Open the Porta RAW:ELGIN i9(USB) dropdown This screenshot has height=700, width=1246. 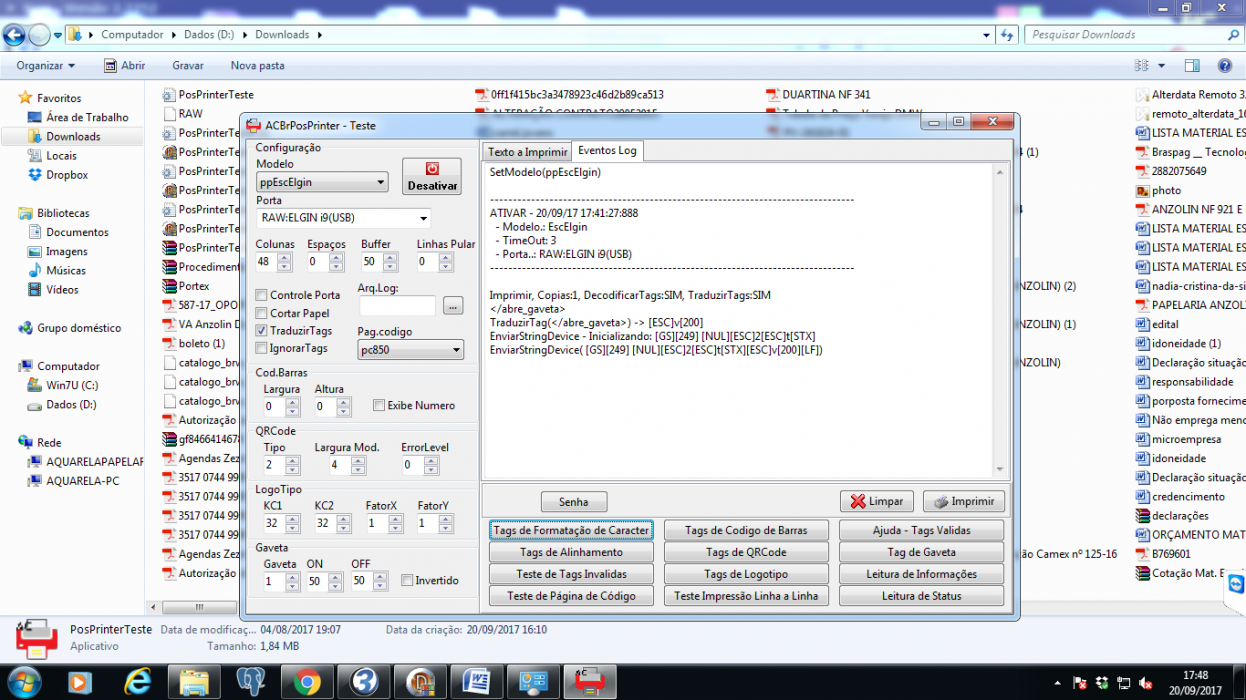tap(344, 218)
